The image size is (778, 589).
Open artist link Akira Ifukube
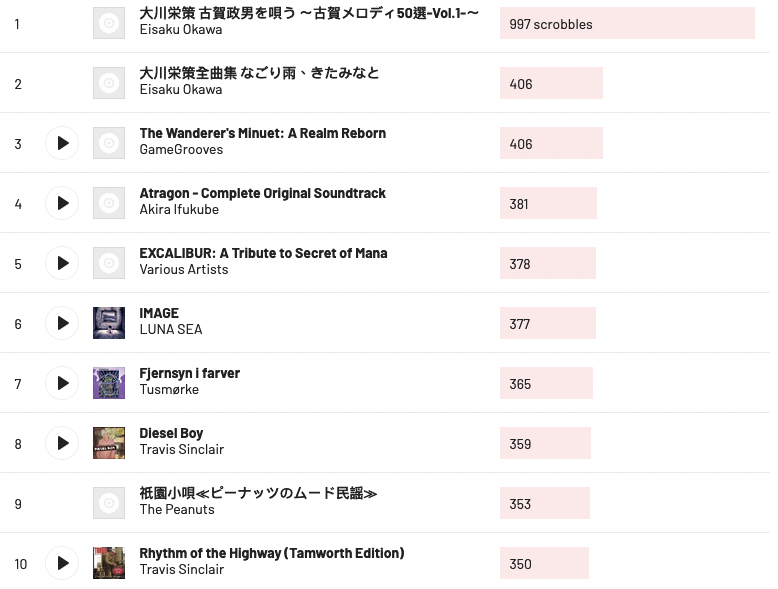tap(179, 210)
